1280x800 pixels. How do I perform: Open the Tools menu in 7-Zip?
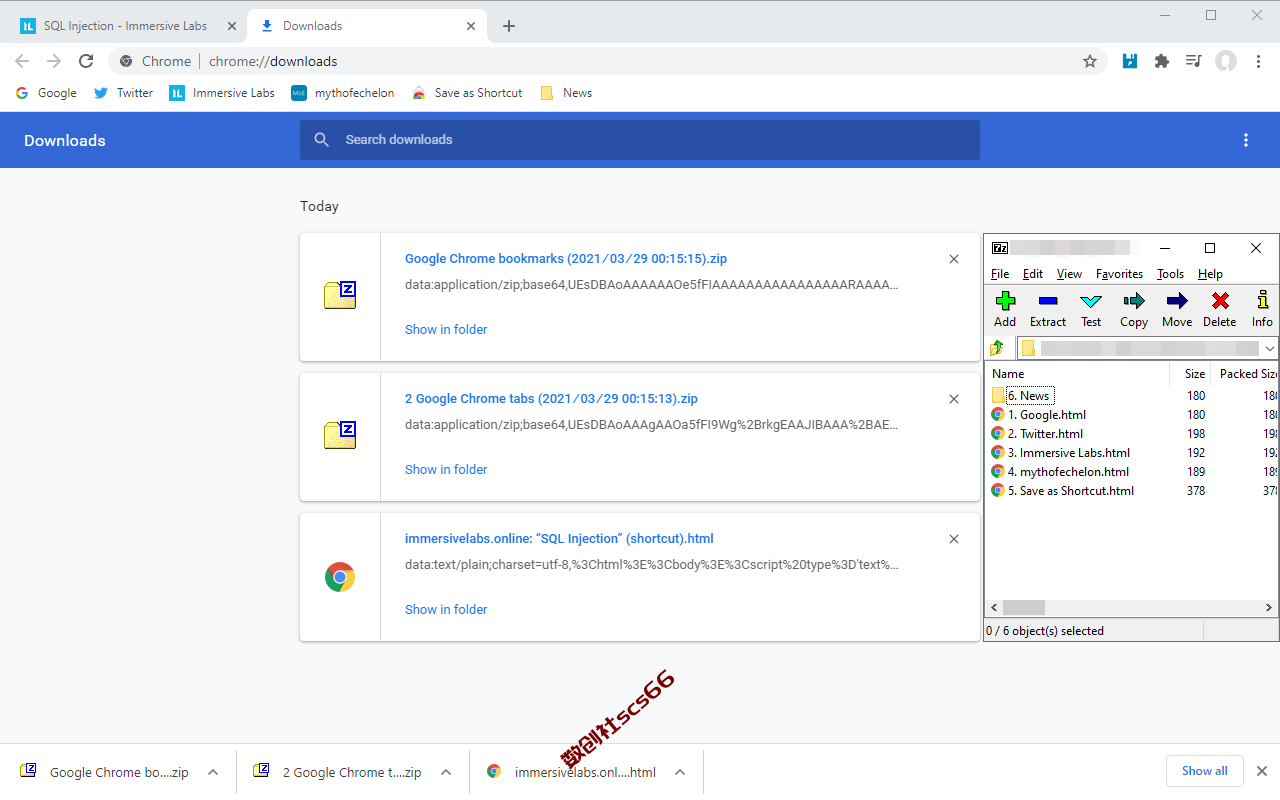(x=1170, y=274)
